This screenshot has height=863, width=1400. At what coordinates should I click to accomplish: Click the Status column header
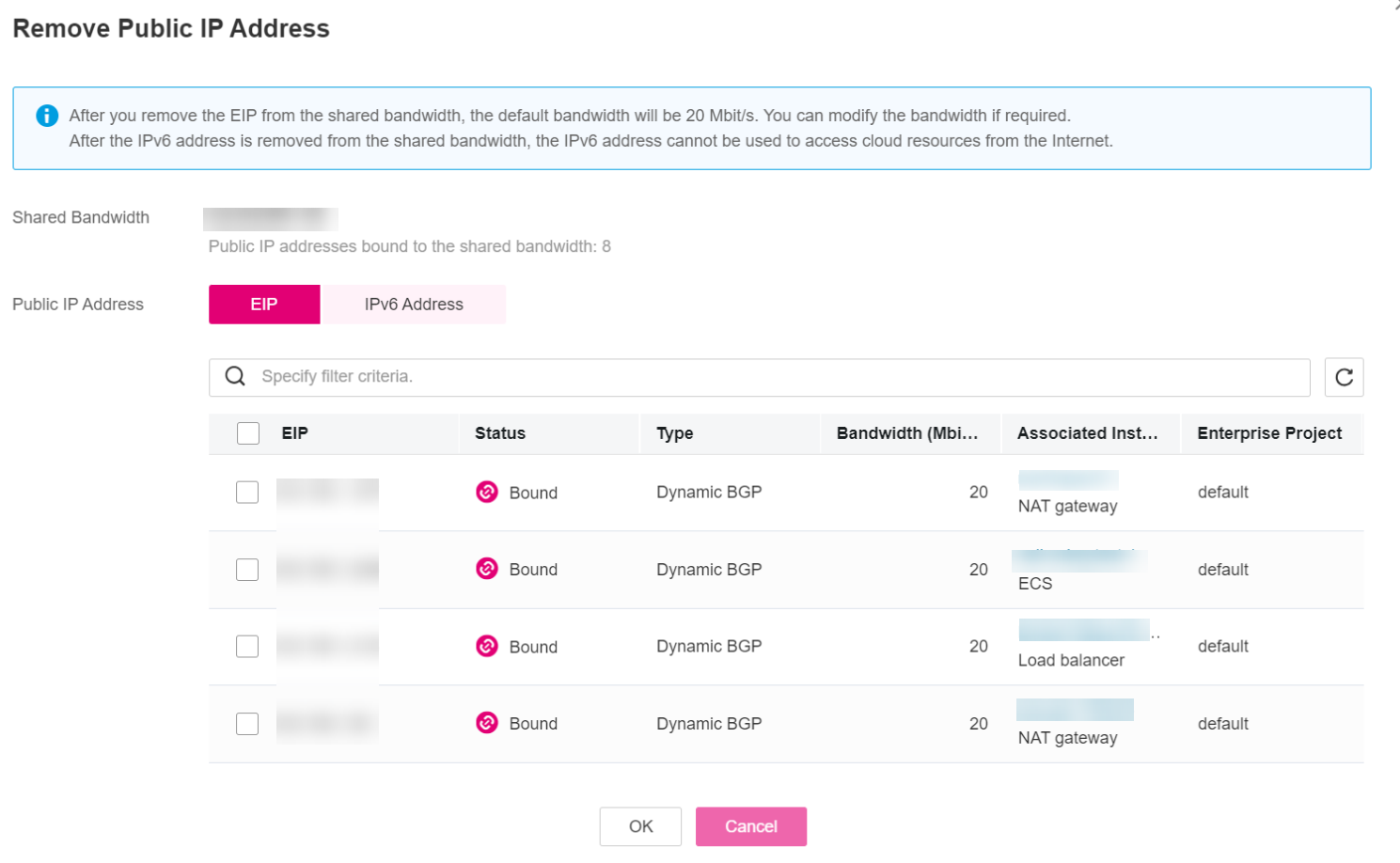pyautogui.click(x=500, y=433)
